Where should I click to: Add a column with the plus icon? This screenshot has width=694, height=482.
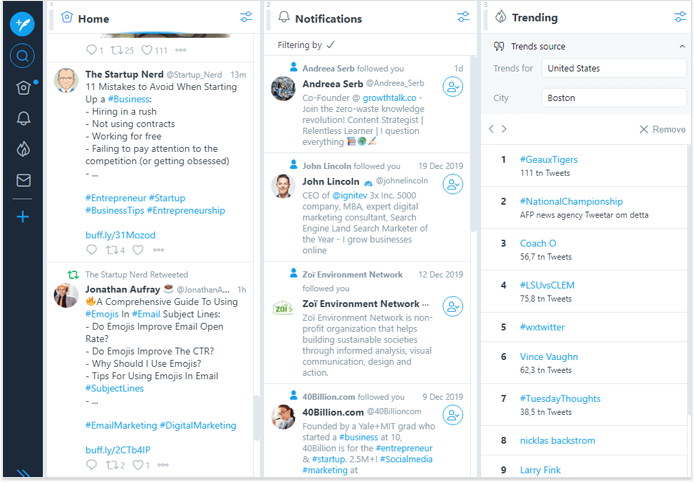(x=23, y=216)
